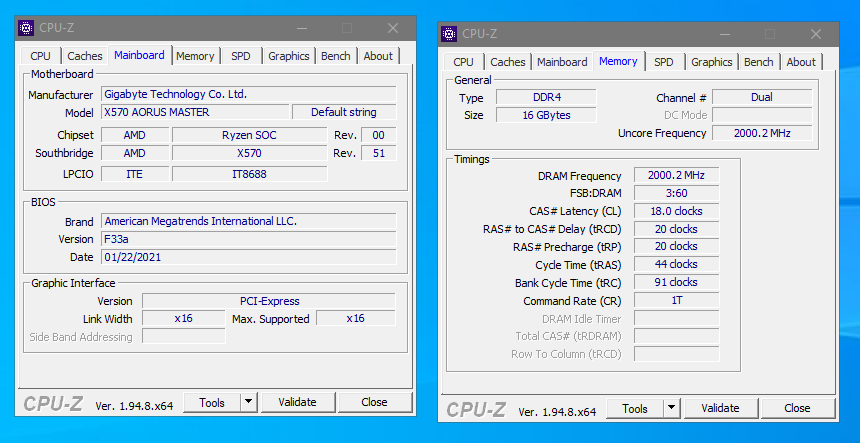The image size is (860, 443).
Task: Click LPCIO value IT8688
Action: [x=250, y=174]
